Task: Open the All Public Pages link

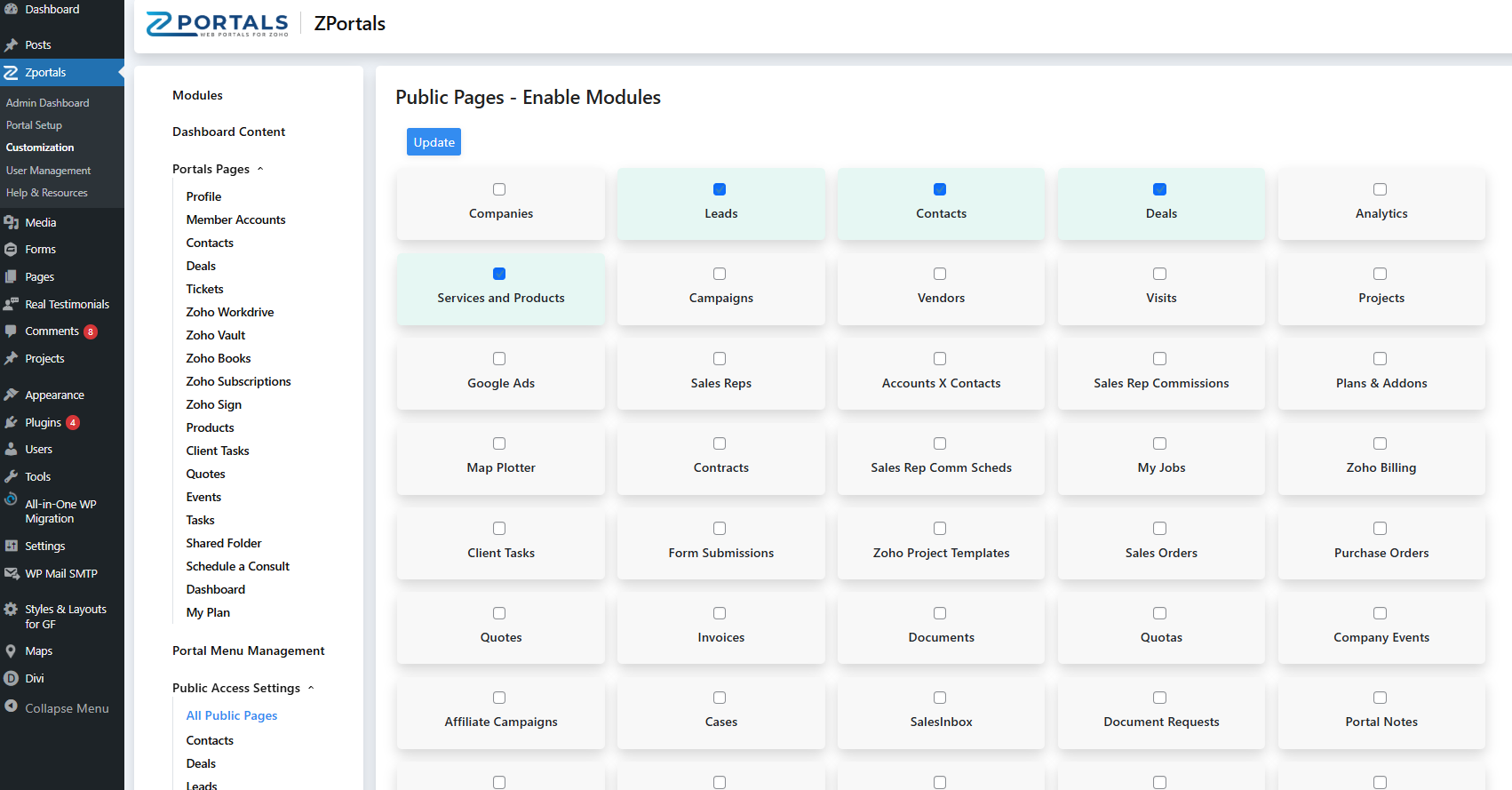Action: pos(231,715)
